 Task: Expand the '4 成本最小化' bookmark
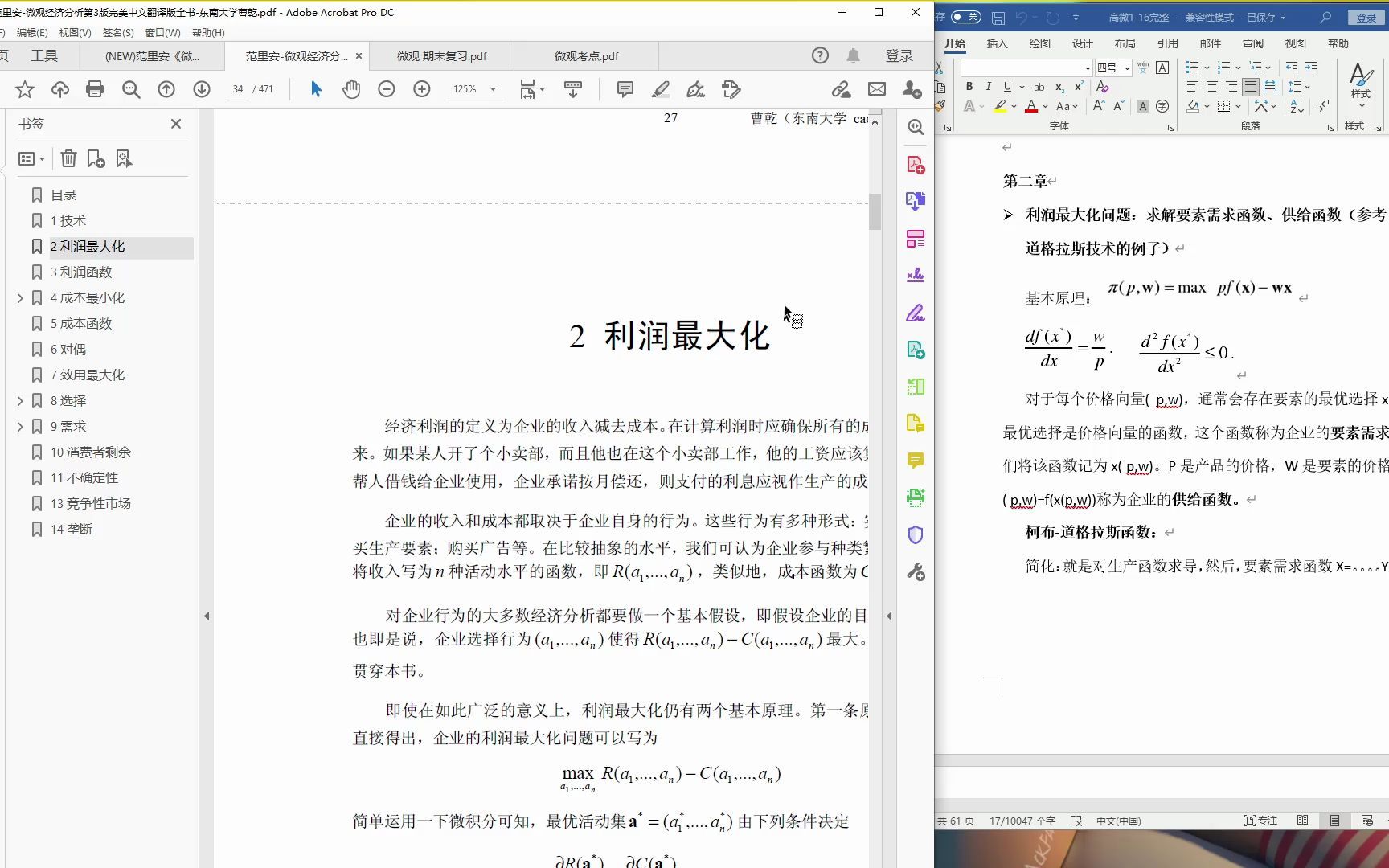click(x=20, y=298)
